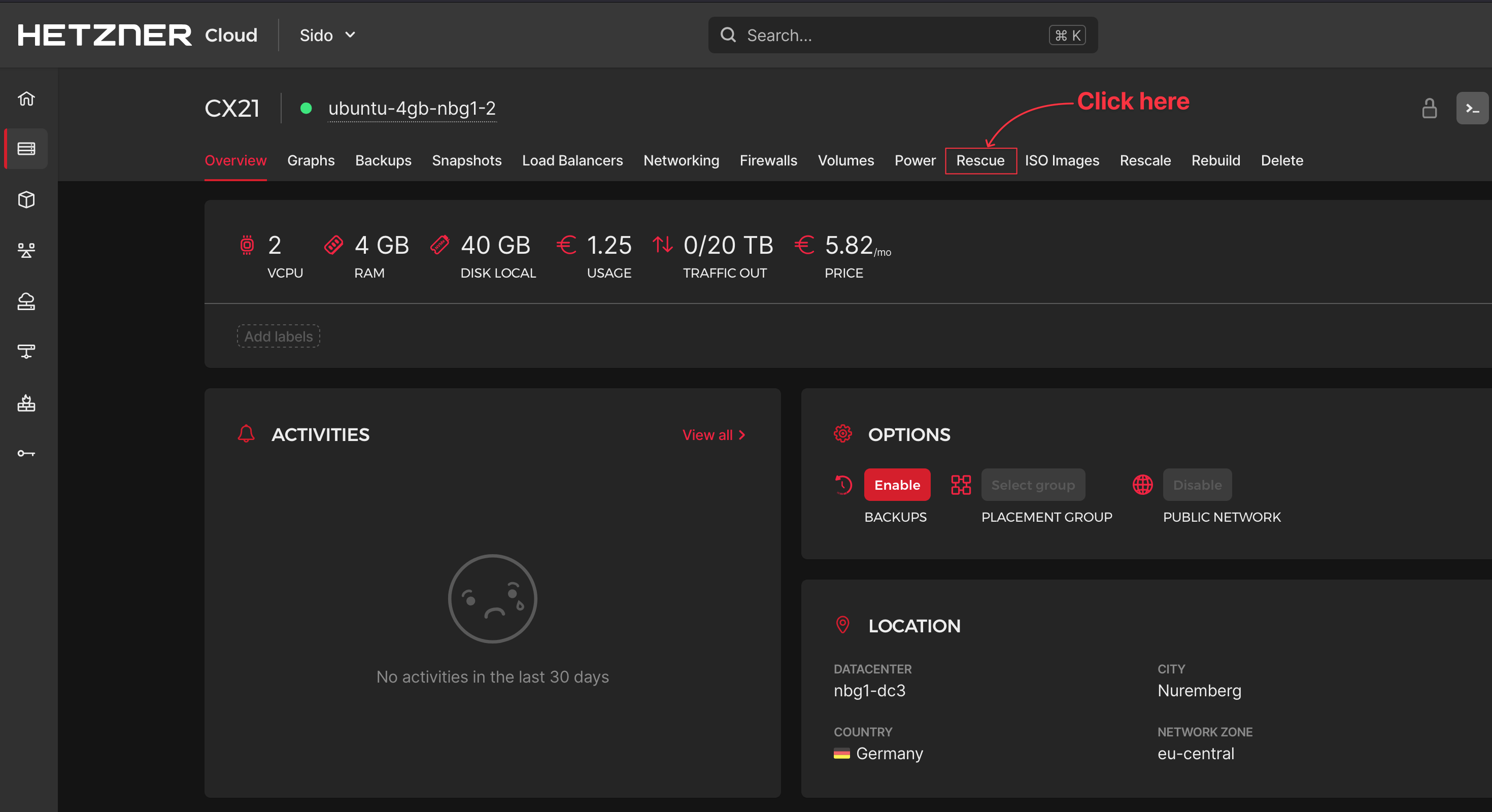Open the Home dashboard icon in sidebar
This screenshot has width=1492, height=812.
click(26, 98)
